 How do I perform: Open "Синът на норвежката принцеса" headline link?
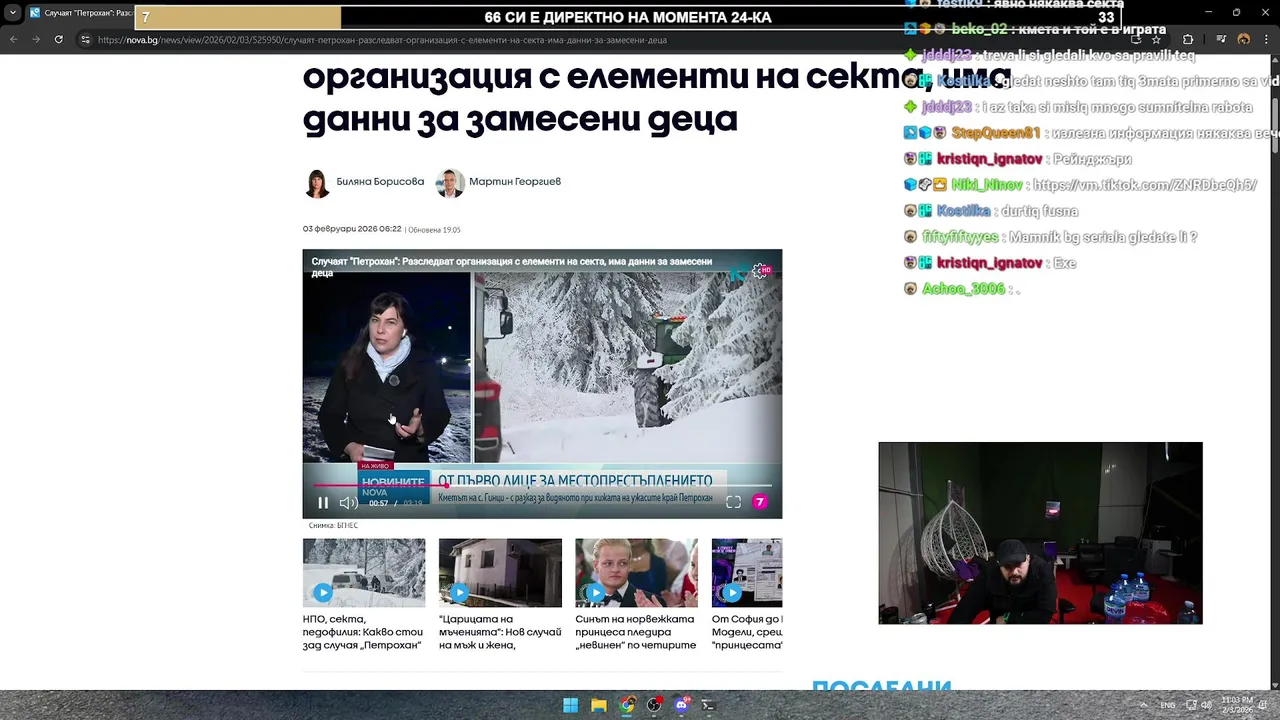pos(635,632)
